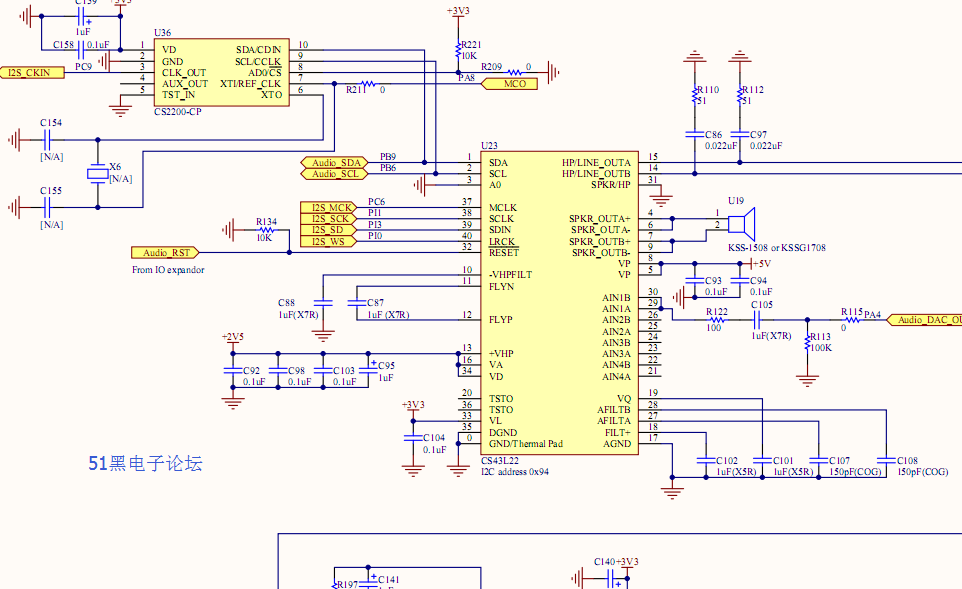This screenshot has width=962, height=589.
Task: Click the U19 speaker symbol
Action: point(742,224)
